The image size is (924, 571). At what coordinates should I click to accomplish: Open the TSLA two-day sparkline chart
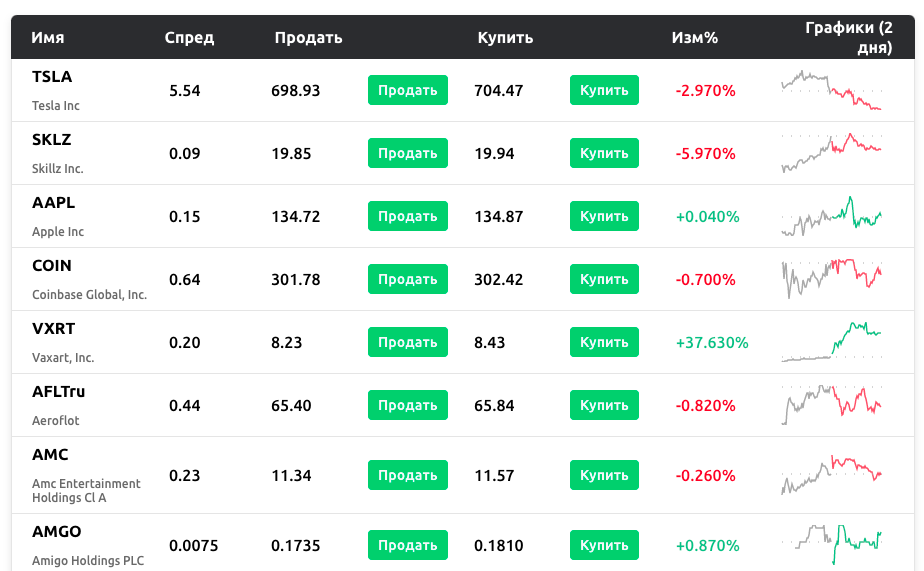[831, 90]
